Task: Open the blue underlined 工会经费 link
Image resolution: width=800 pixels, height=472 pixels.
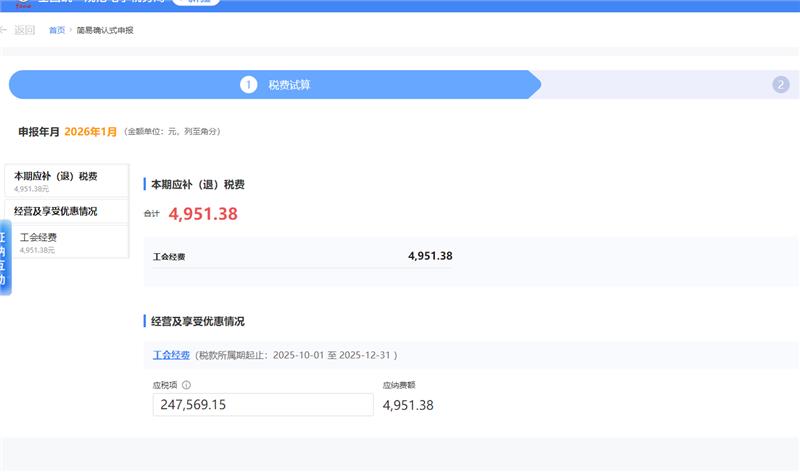Action: click(170, 355)
